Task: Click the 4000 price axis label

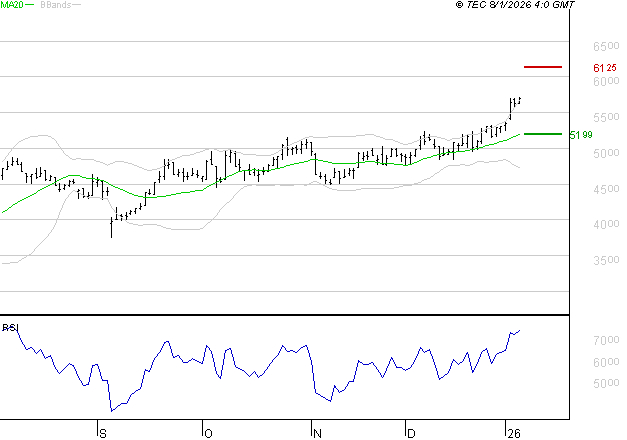Action: coord(606,225)
